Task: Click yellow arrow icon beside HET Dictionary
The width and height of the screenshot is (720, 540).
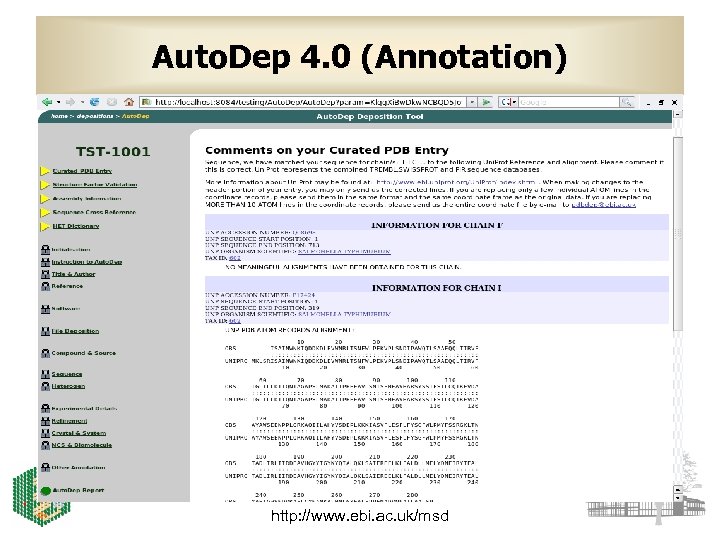Action: coord(45,226)
